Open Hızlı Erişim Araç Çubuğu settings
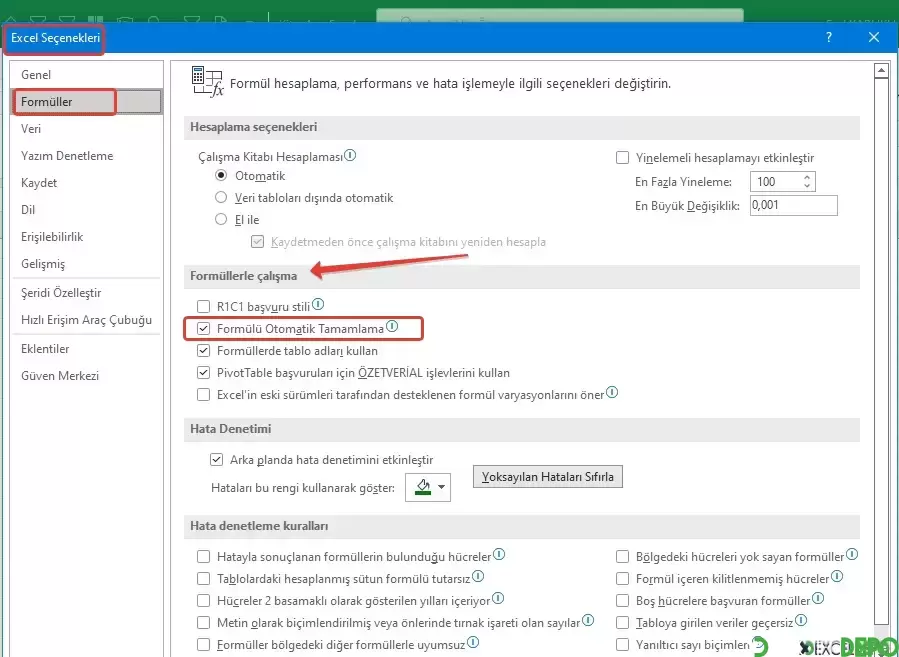Screen dimensions: 899x657 tap(86, 319)
